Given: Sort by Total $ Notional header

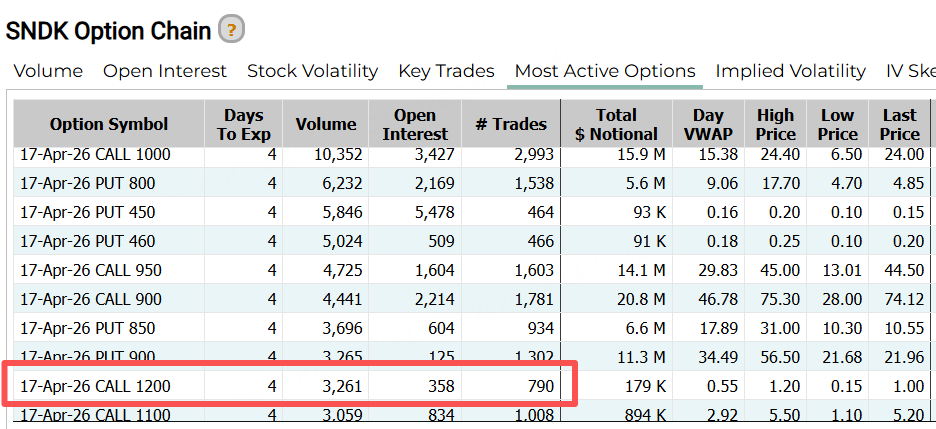Looking at the screenshot, I should pos(616,124).
